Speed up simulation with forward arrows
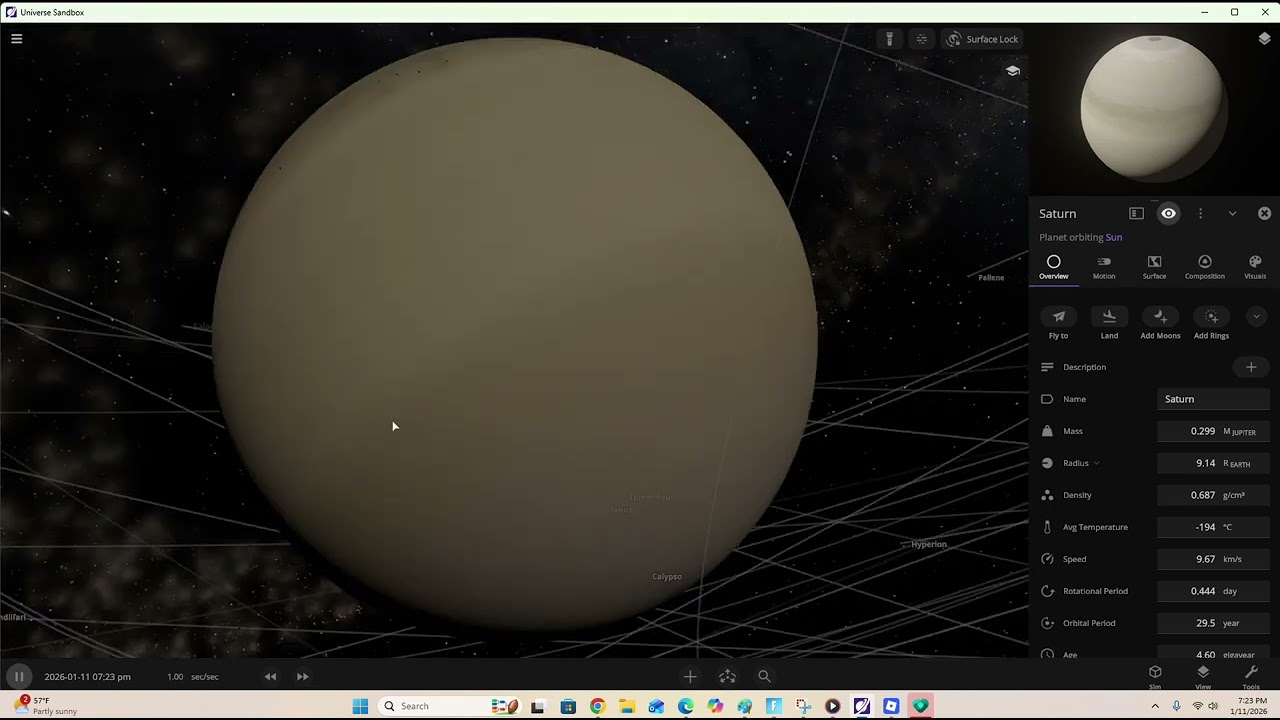Screen dimensions: 1280x720 point(302,677)
